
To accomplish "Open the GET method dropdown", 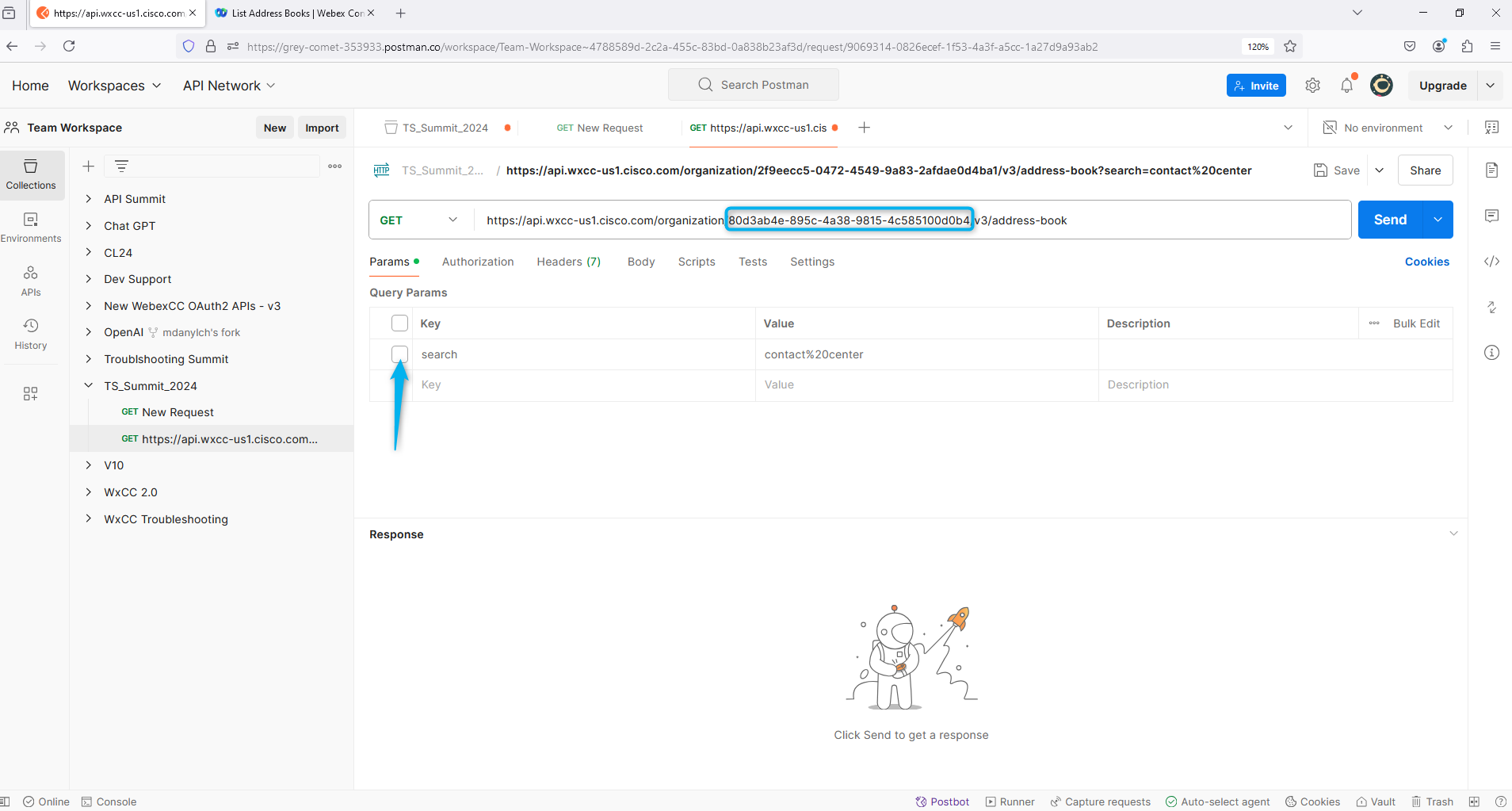I will (x=418, y=220).
